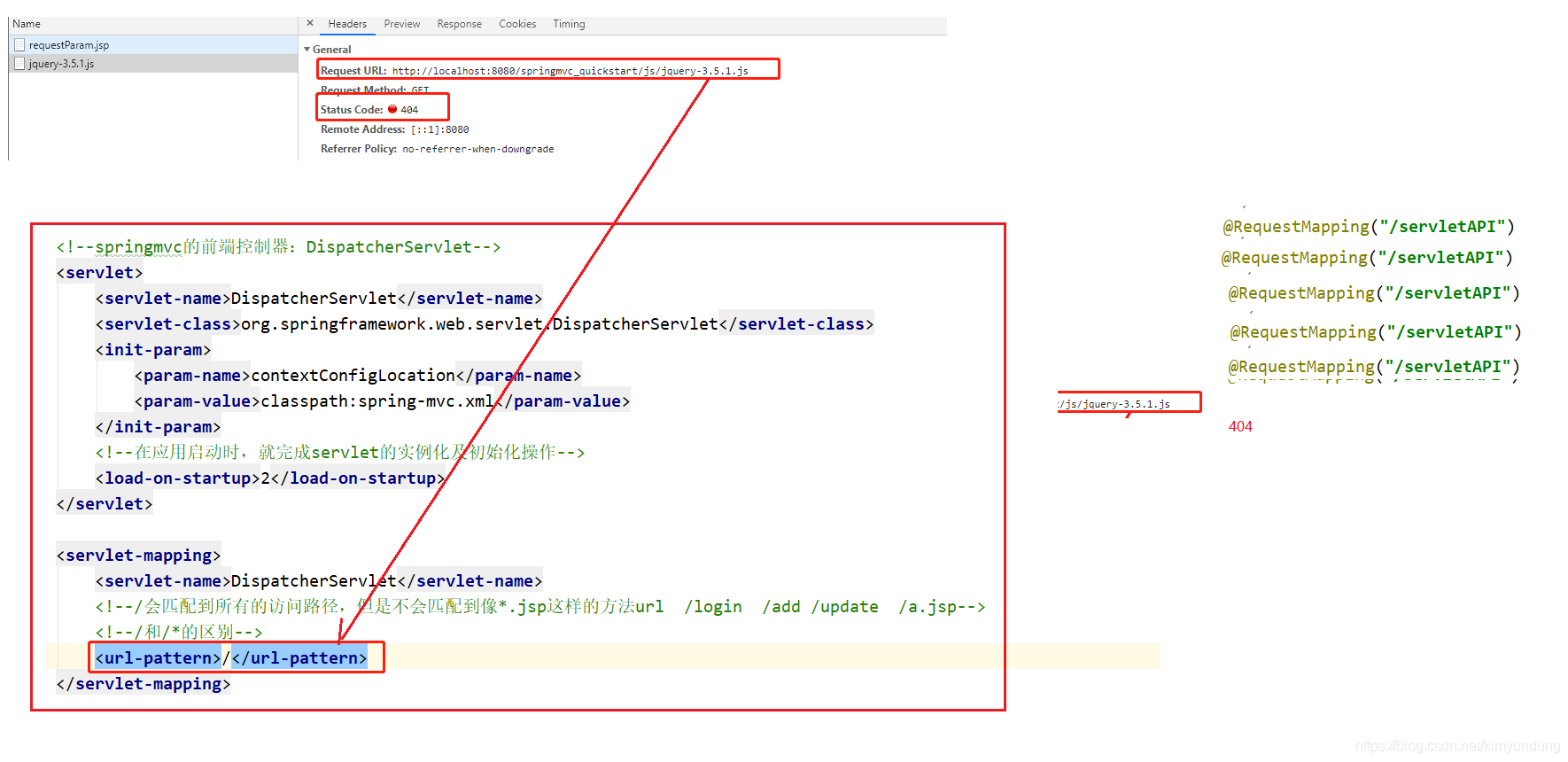Switch to the Preview tab
This screenshot has width=1568, height=762.
pos(402,24)
